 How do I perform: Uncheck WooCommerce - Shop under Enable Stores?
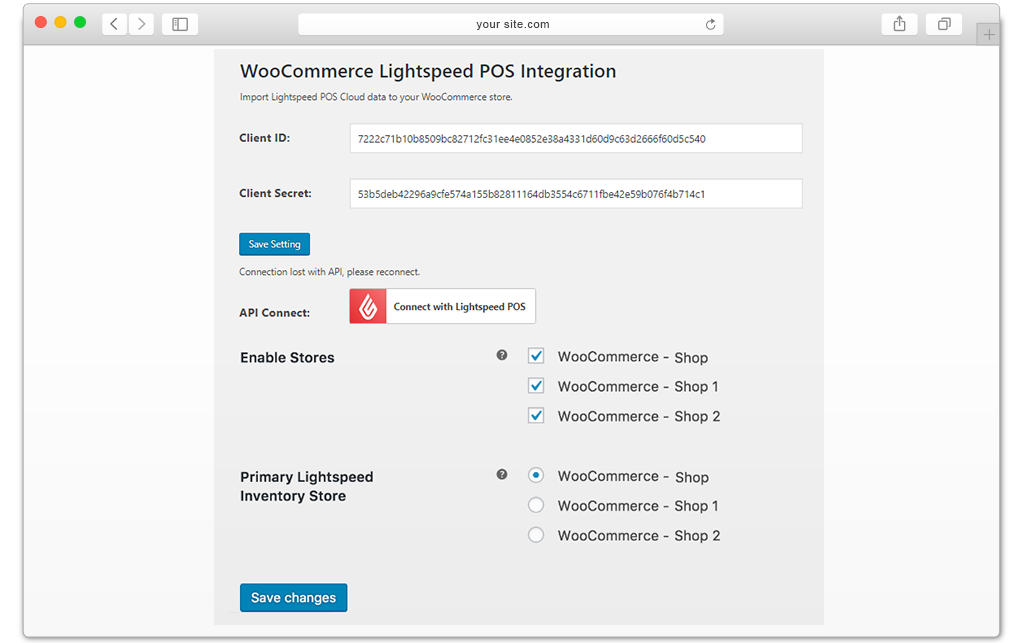536,356
